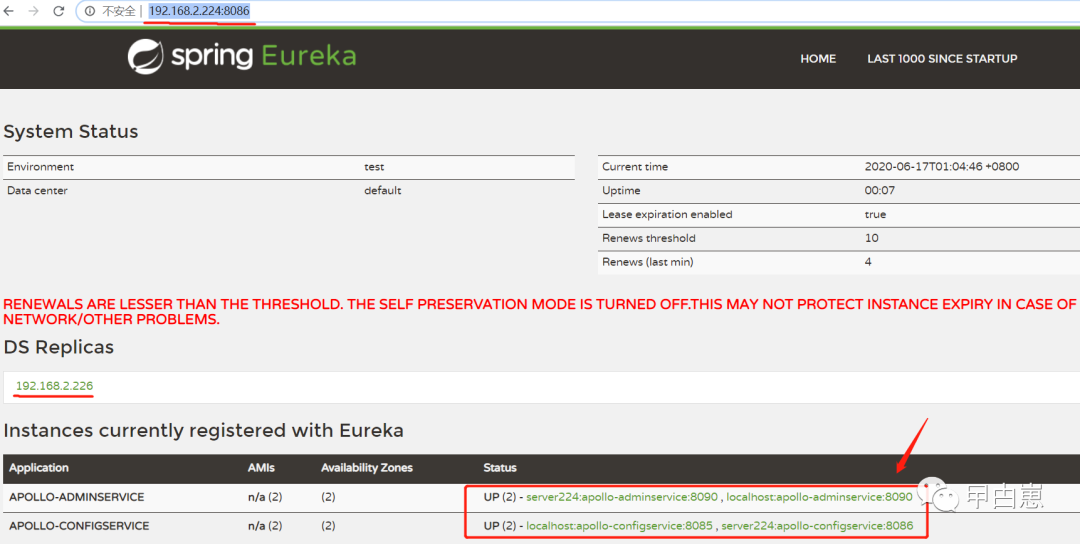This screenshot has width=1080, height=544.
Task: Click n/a (2) in APOLLO-CONFIGSERVICE row
Action: tap(264, 526)
